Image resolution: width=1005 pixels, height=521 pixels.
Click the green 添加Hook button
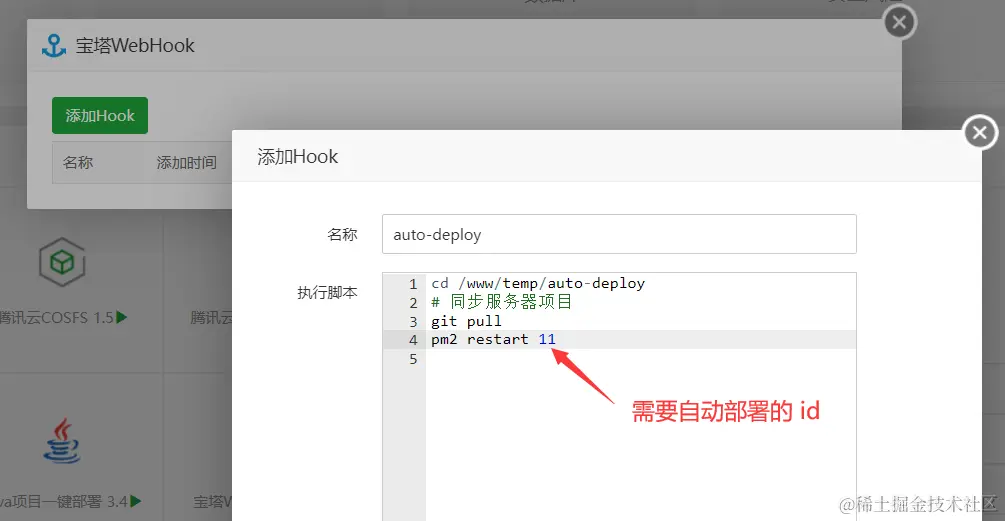click(x=100, y=115)
